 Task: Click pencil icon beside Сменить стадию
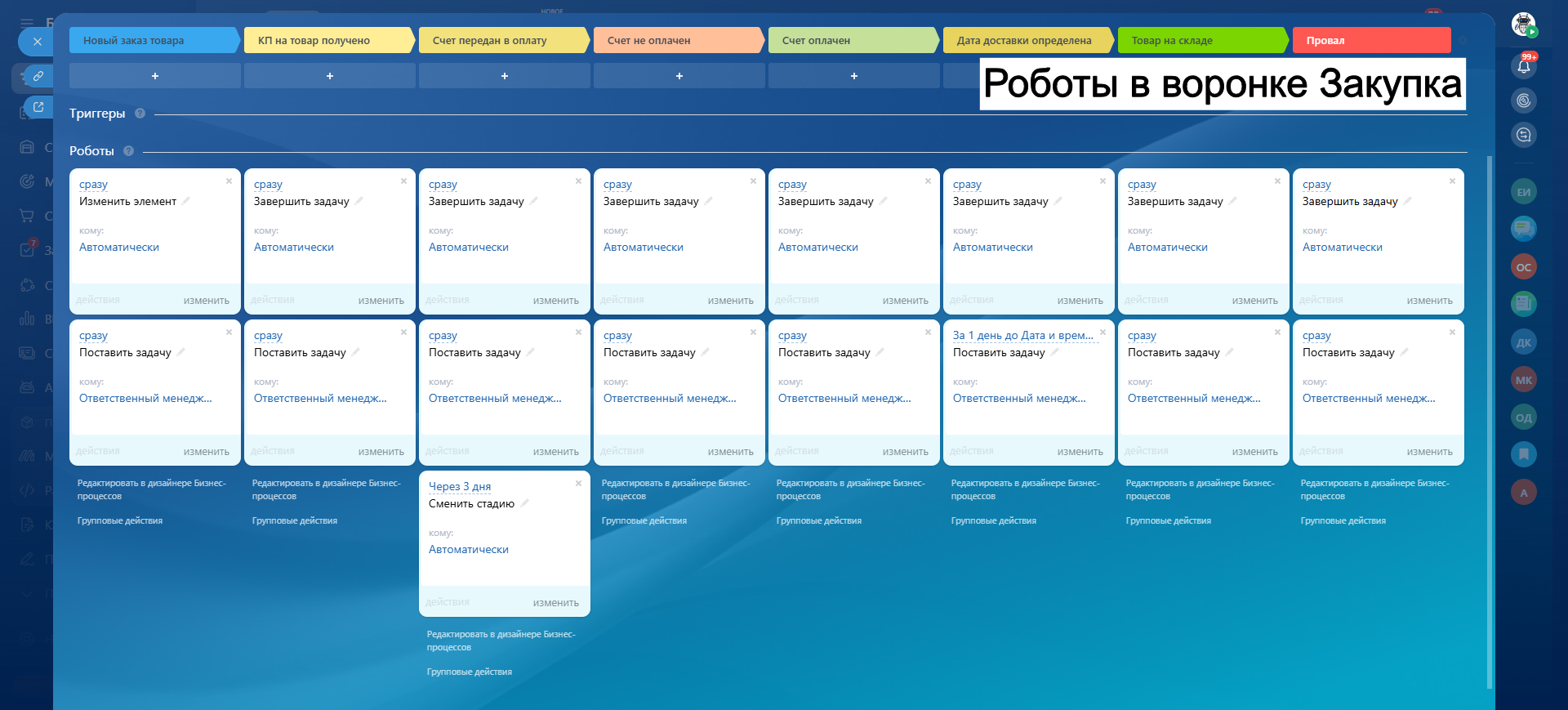click(x=525, y=503)
